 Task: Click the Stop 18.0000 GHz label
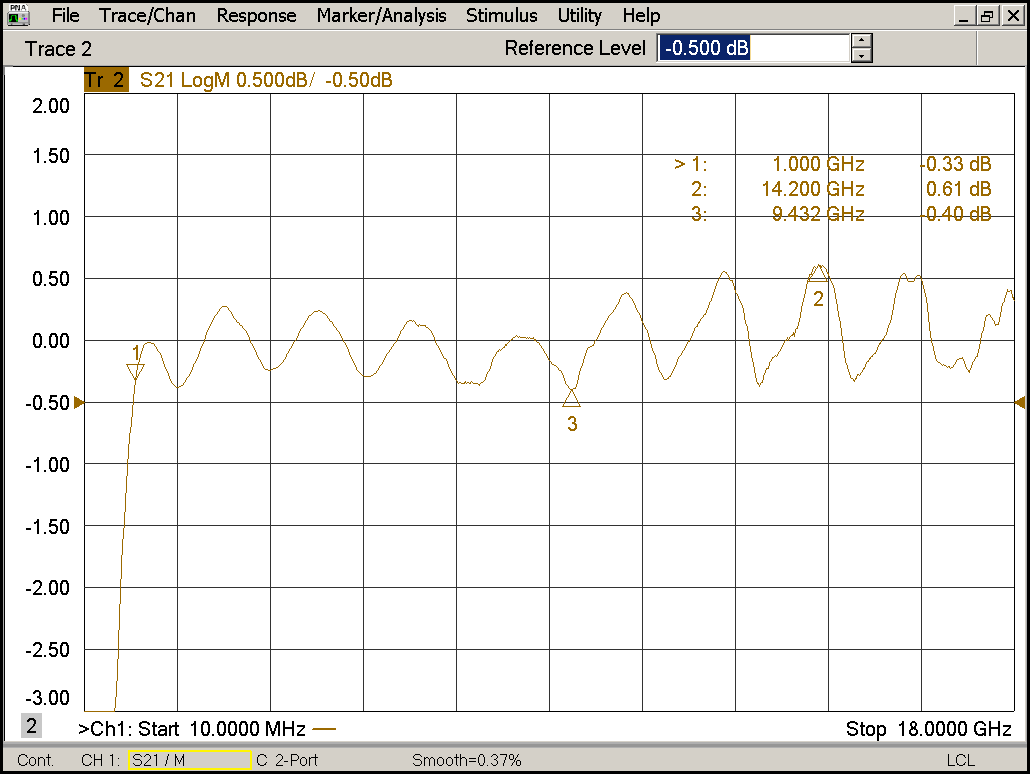[x=928, y=729]
